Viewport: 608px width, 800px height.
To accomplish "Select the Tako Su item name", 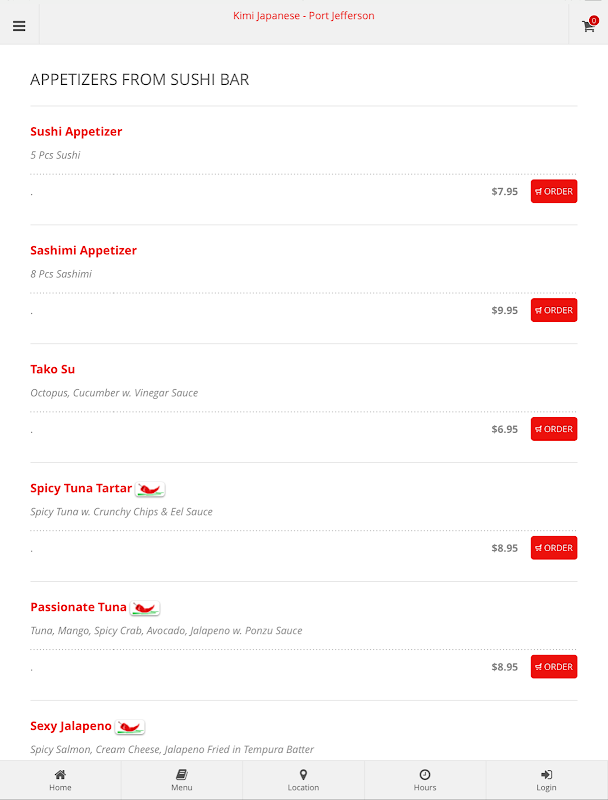I will click(53, 369).
